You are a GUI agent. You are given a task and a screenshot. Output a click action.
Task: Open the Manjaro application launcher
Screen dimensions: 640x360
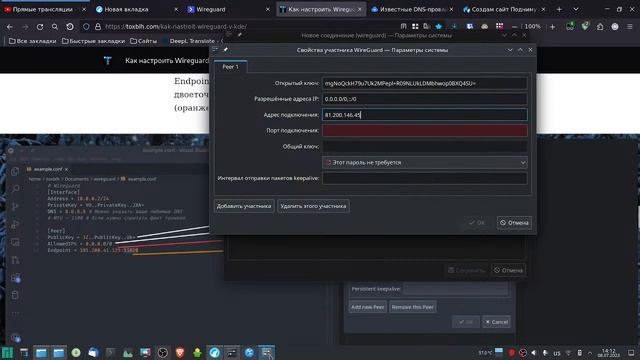point(7,353)
